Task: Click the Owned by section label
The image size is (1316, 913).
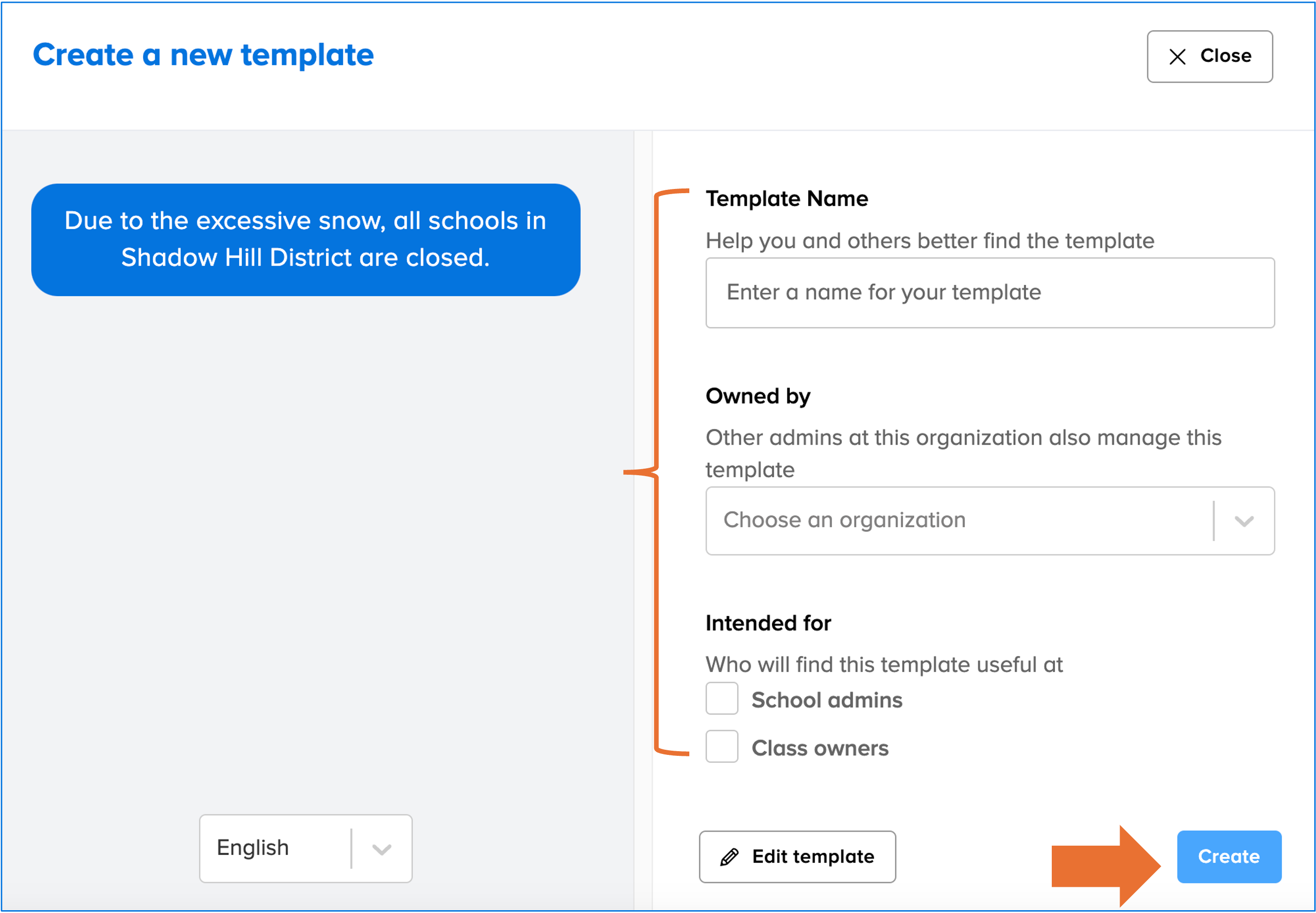Action: [x=757, y=396]
